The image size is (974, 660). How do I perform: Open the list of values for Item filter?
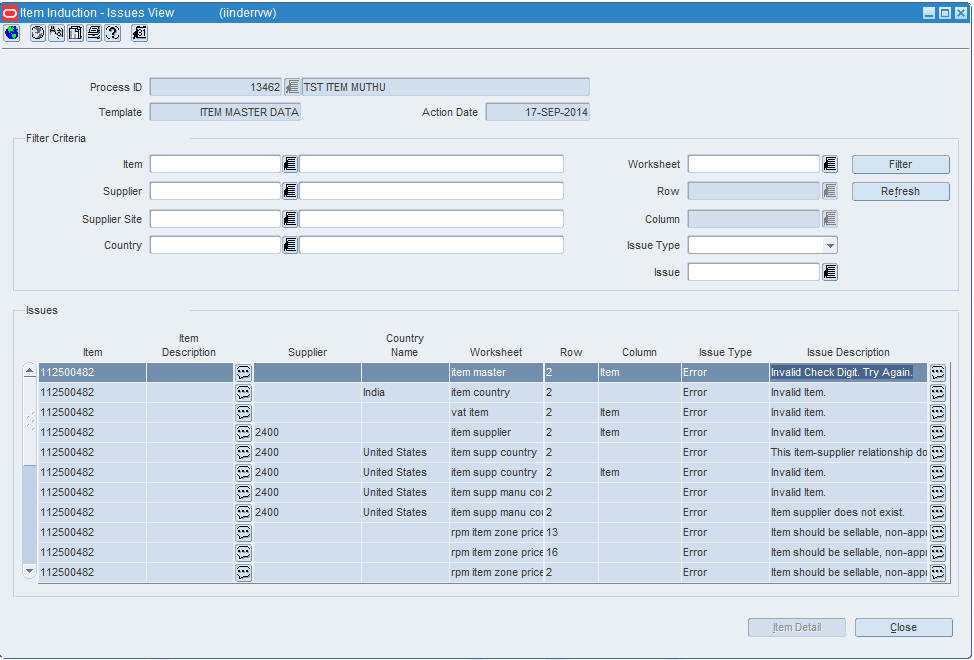tap(290, 164)
